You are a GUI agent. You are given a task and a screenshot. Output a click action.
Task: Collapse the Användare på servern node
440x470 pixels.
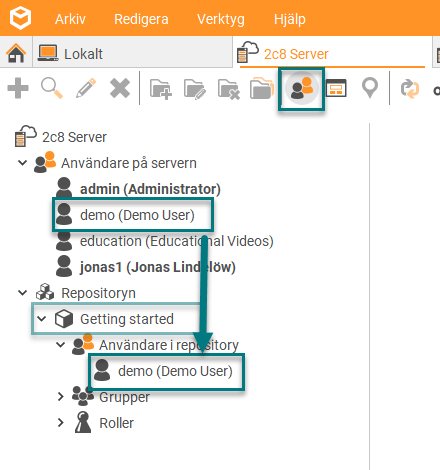[22, 163]
